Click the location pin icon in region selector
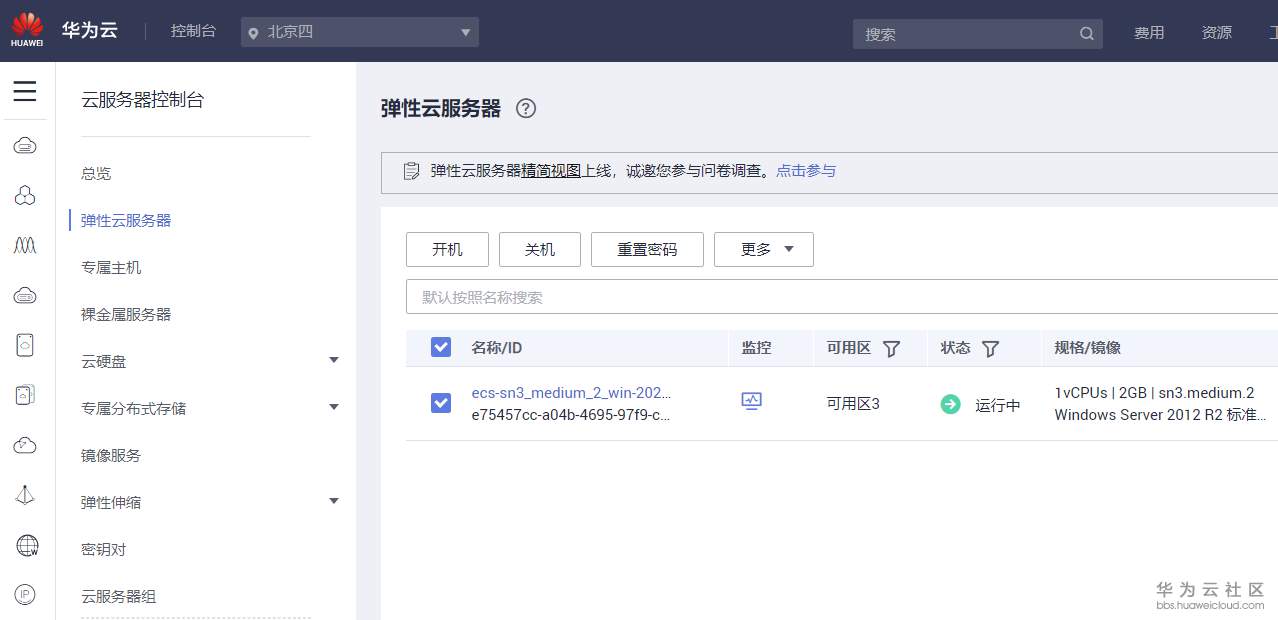This screenshot has width=1278, height=620. 254,33
